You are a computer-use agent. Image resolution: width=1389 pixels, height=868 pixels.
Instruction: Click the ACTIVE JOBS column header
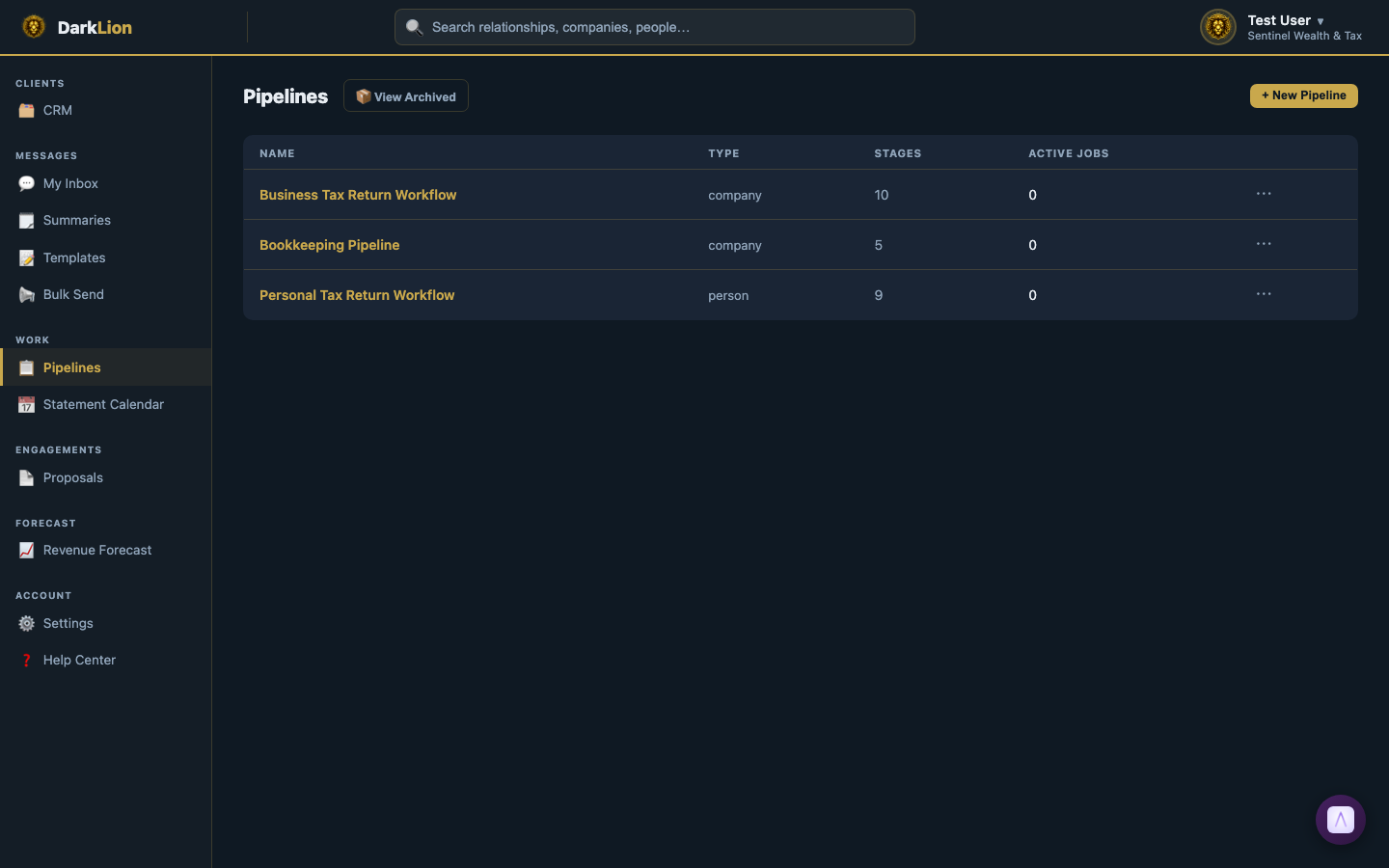click(x=1069, y=153)
